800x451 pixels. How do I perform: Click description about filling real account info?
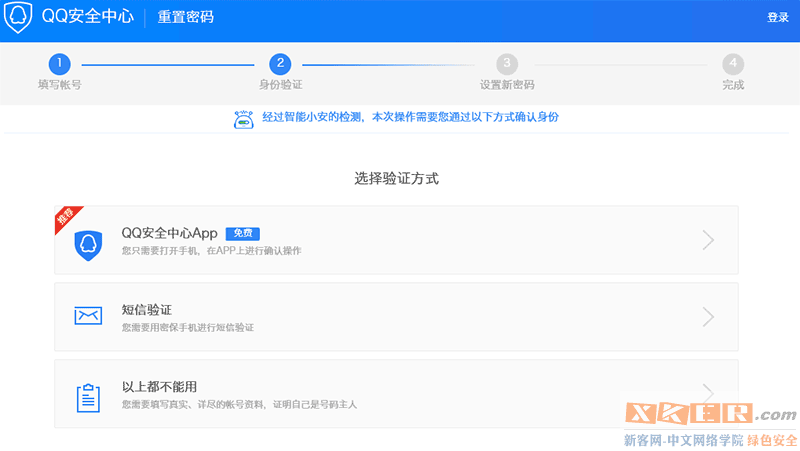click(x=239, y=405)
